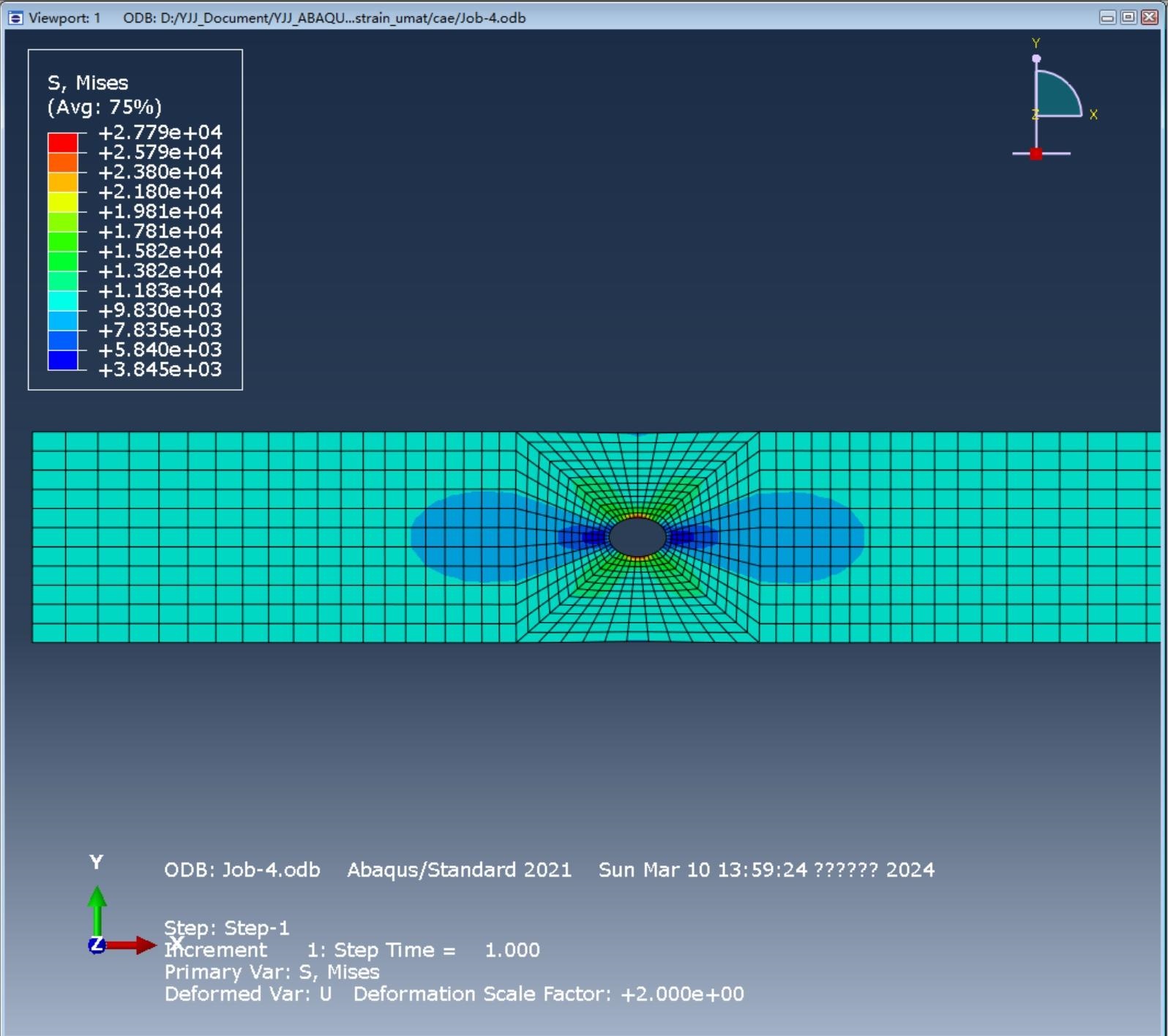The image size is (1168, 1036).
Task: Select the yellow legend color band
Action: click(x=63, y=202)
